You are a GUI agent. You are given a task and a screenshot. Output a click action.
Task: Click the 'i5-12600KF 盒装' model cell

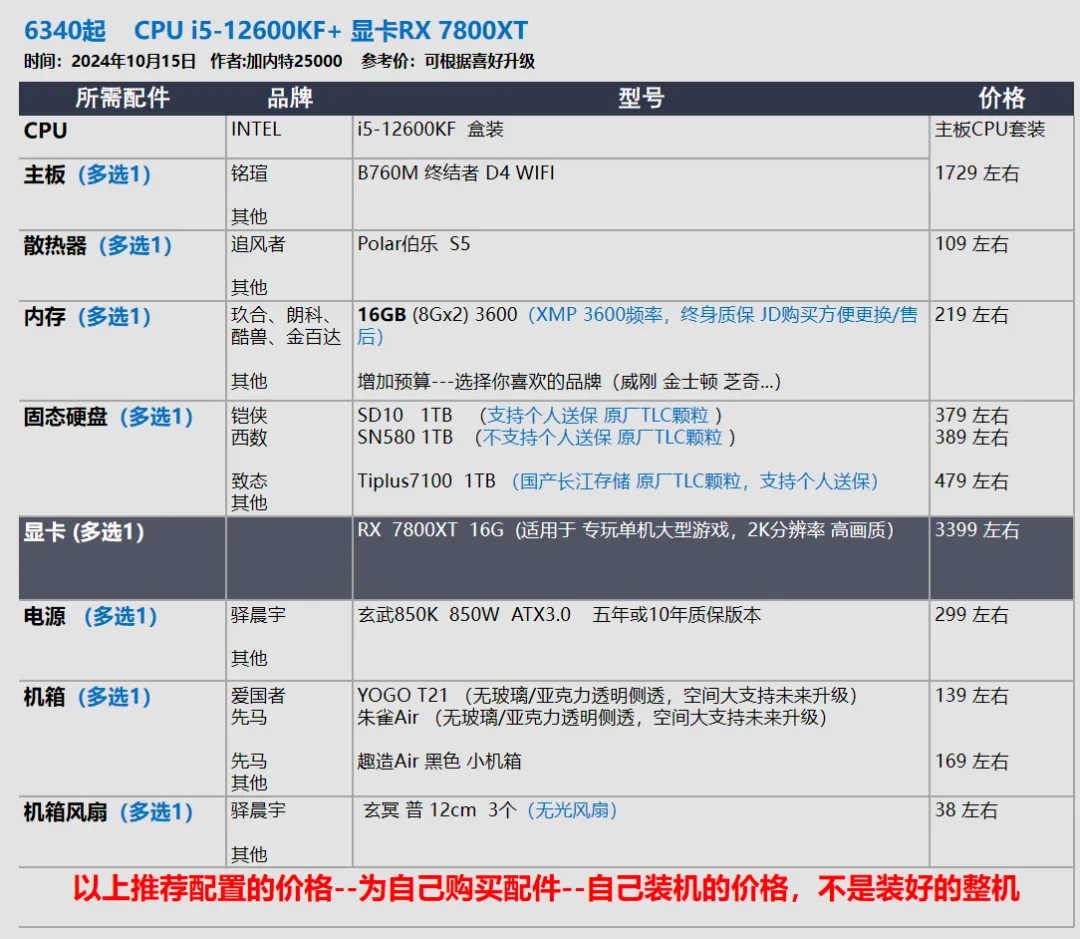click(430, 130)
